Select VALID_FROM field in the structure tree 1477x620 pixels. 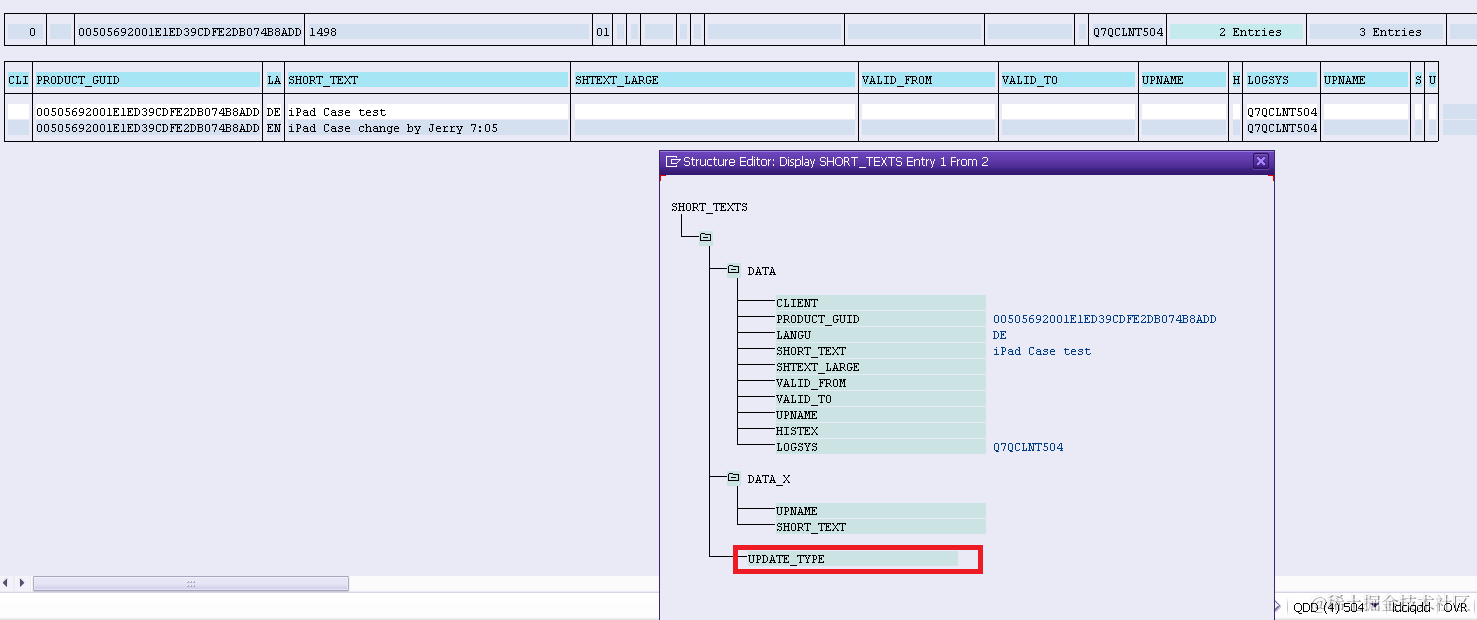pyautogui.click(x=880, y=383)
